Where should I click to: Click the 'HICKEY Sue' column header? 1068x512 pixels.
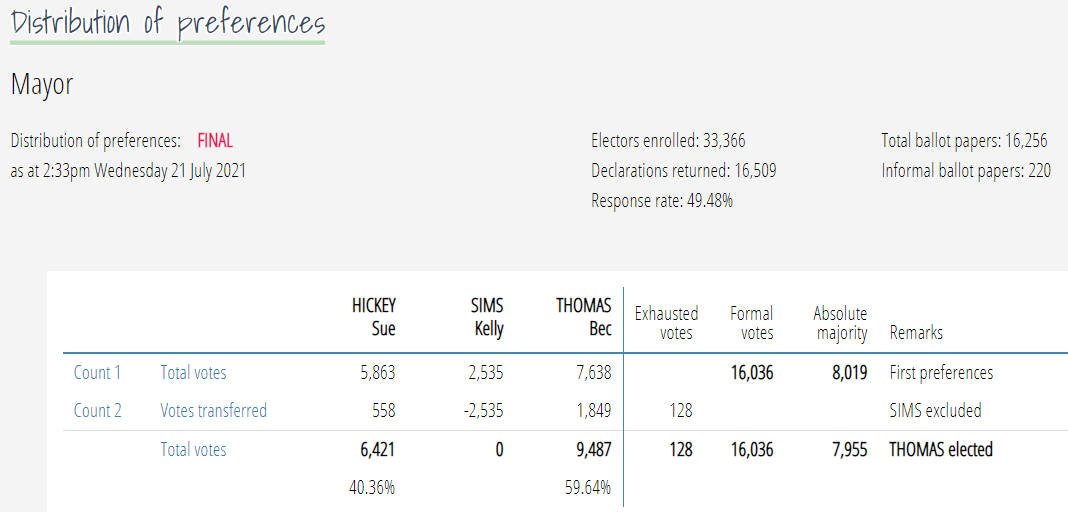373,317
